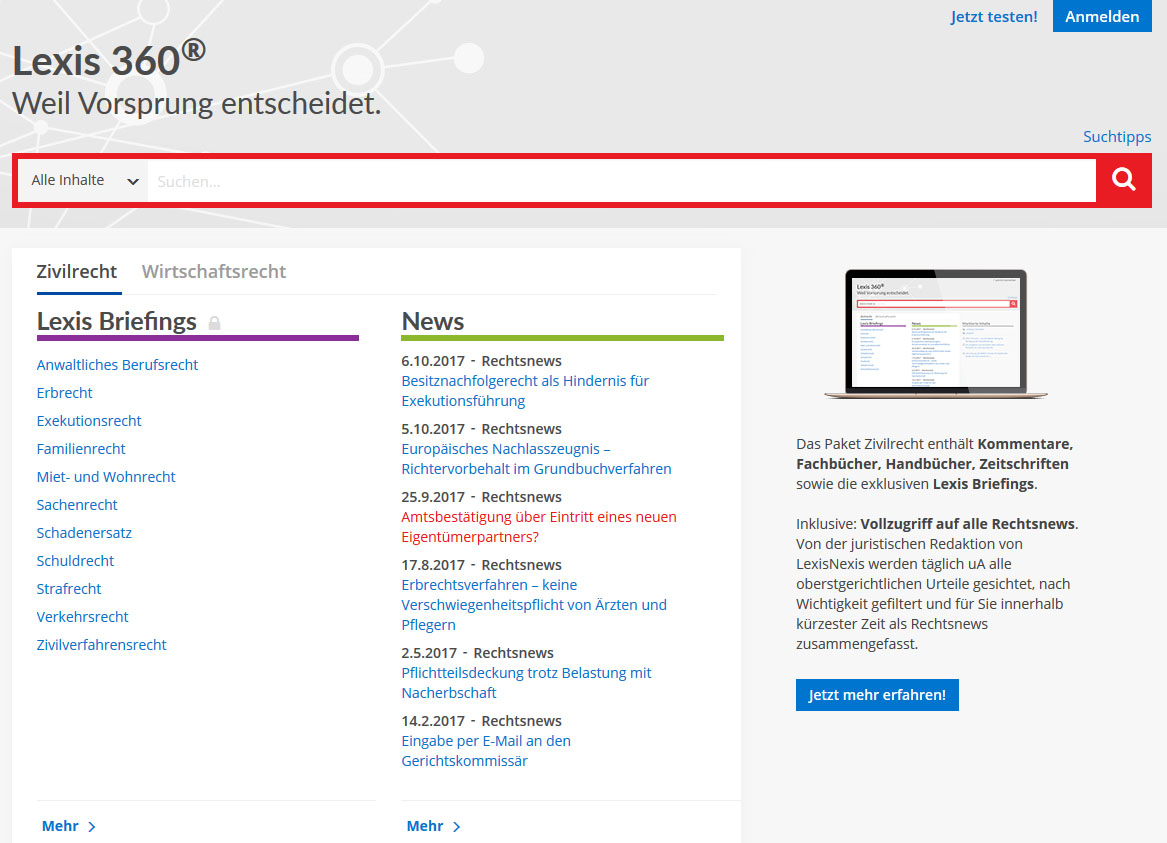
Task: Click the Anmelden button
Action: click(x=1102, y=16)
